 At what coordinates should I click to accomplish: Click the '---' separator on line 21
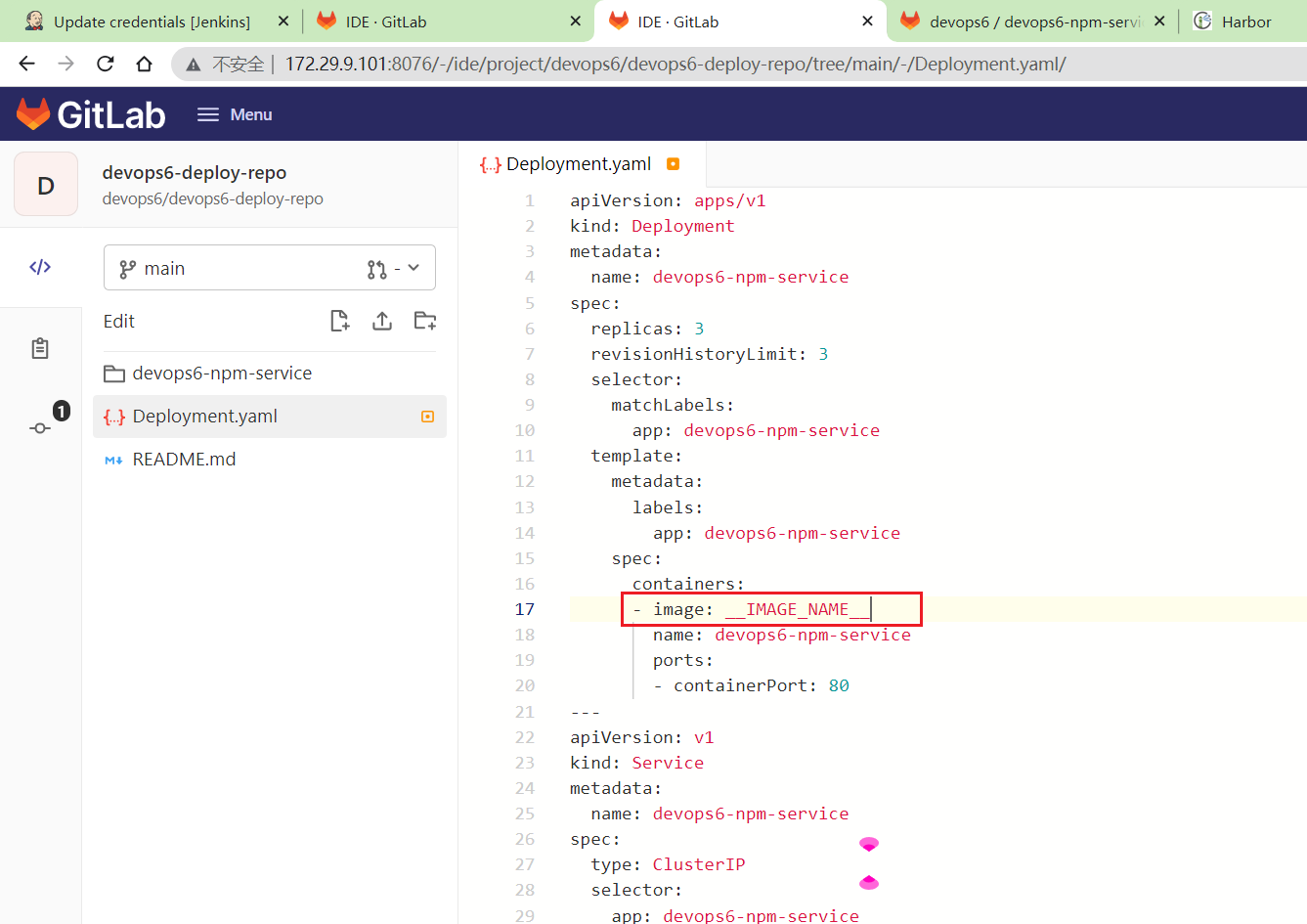(585, 712)
